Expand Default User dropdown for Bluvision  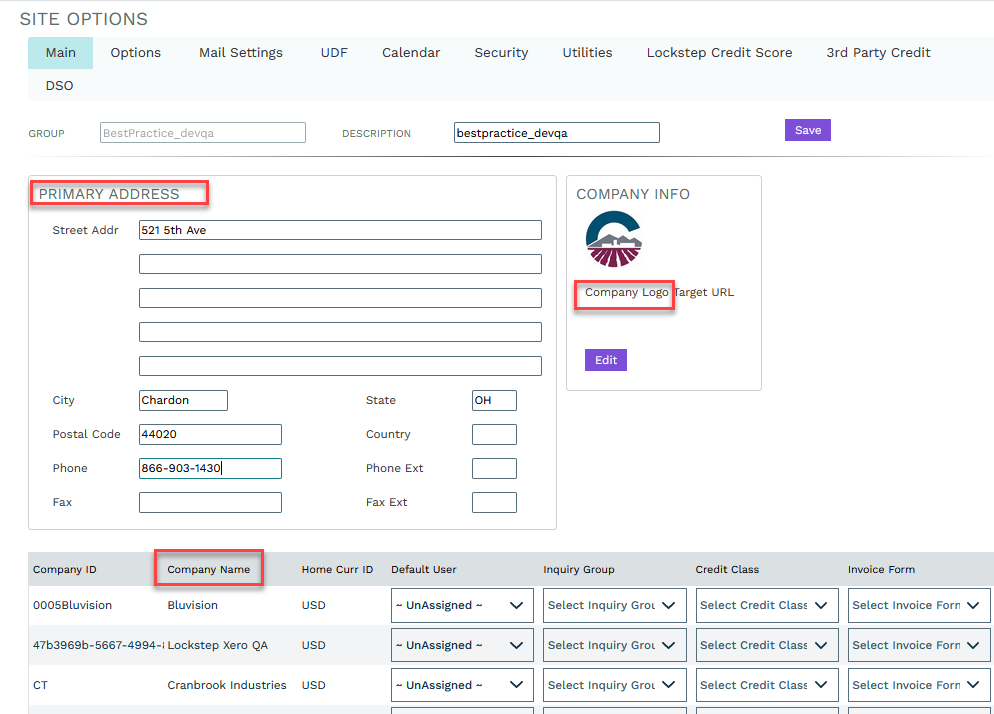[462, 605]
